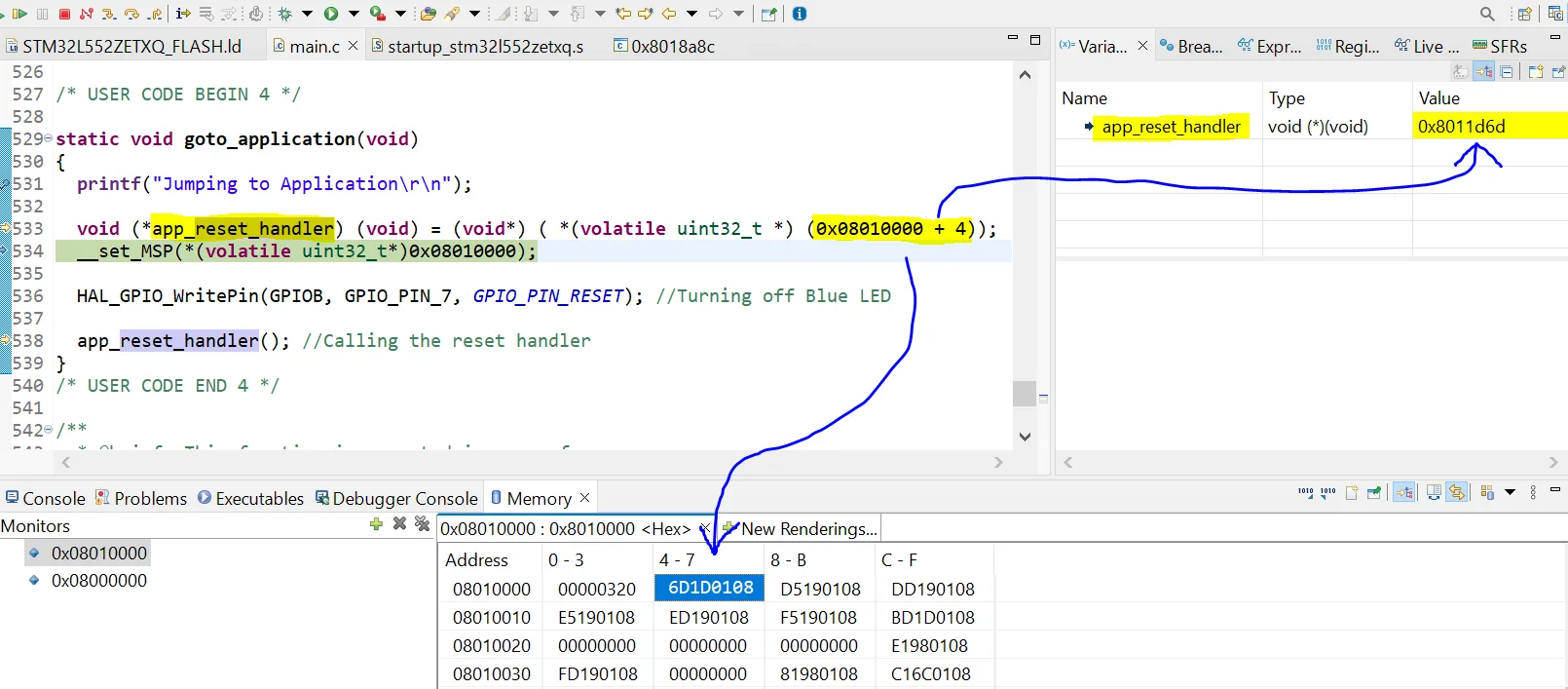Screen dimensions: 1568x689
Task: Add a new memory monitor with green plus
Action: [376, 524]
